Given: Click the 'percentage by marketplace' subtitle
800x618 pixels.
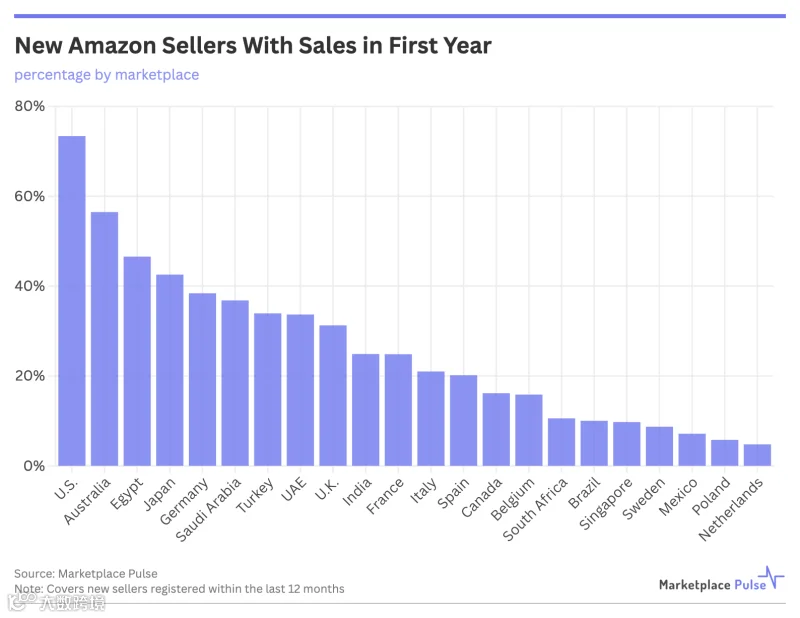Looking at the screenshot, I should click(107, 75).
